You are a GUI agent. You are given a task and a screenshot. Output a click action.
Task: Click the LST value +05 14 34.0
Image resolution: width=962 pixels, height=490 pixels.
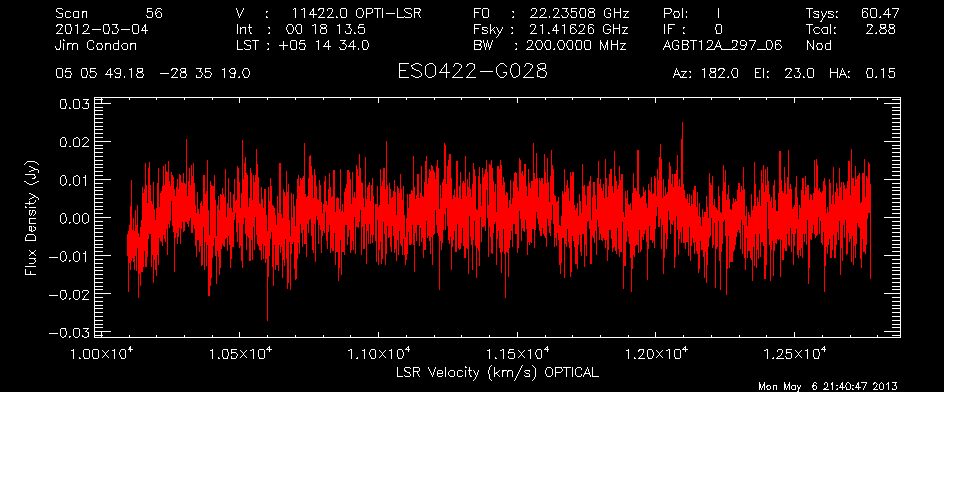pyautogui.click(x=316, y=46)
